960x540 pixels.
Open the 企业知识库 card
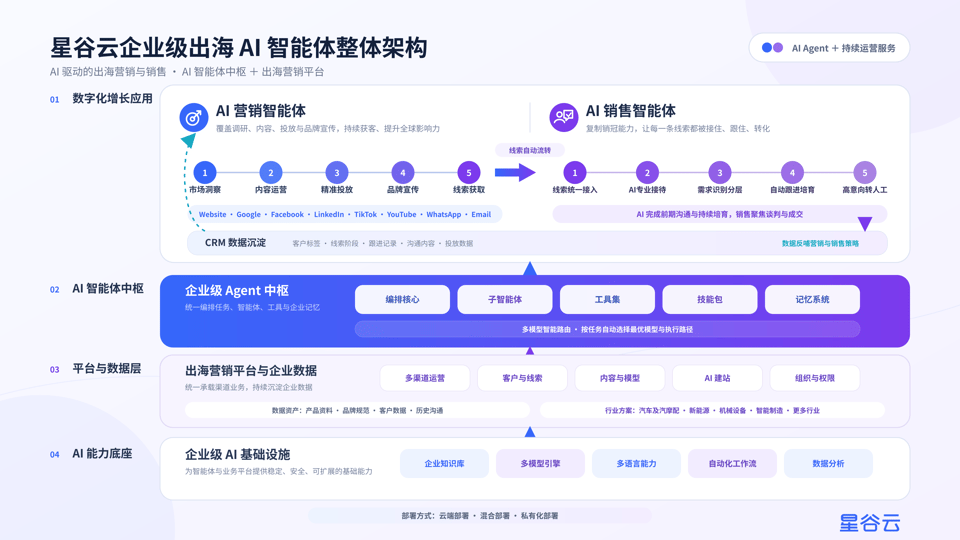tap(444, 463)
